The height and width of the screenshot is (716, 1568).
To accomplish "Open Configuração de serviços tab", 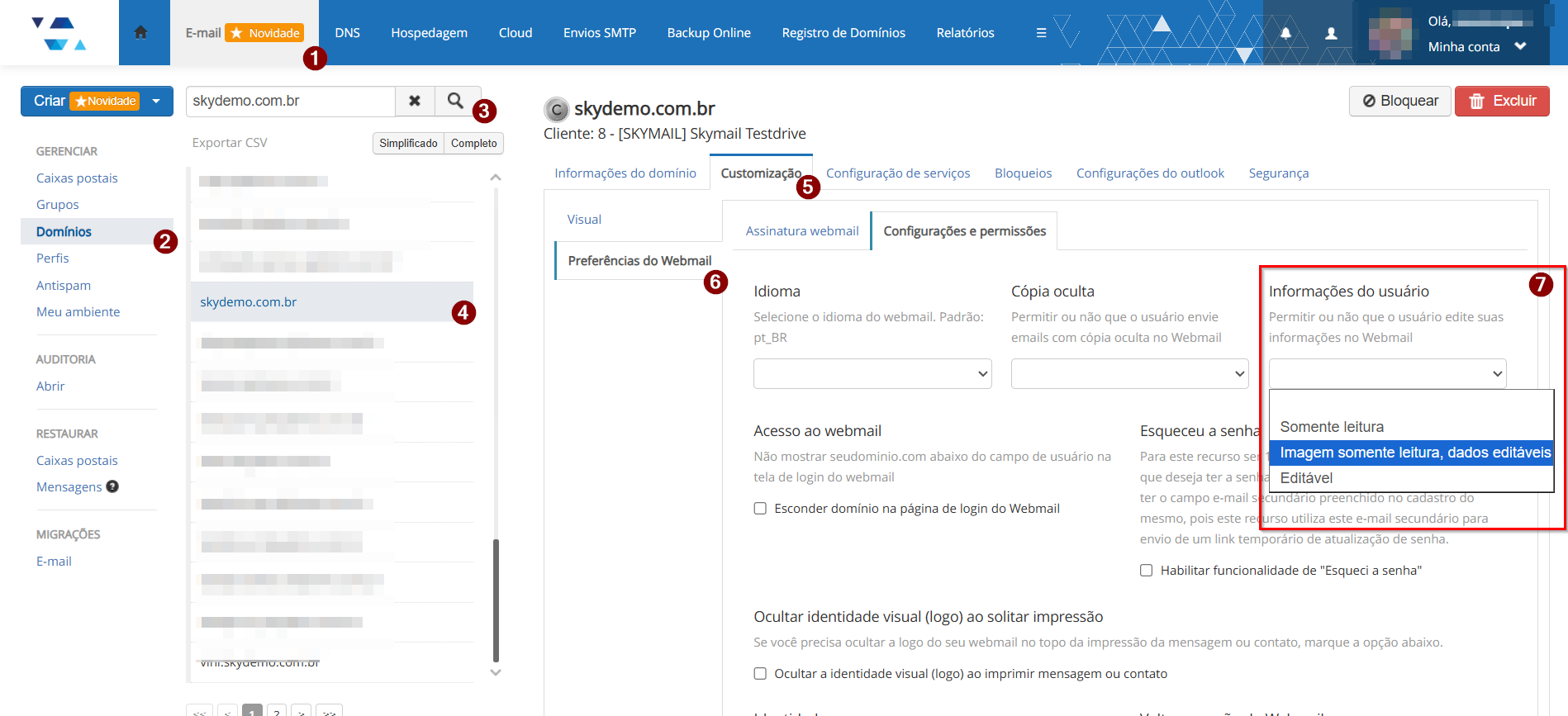I will point(898,173).
